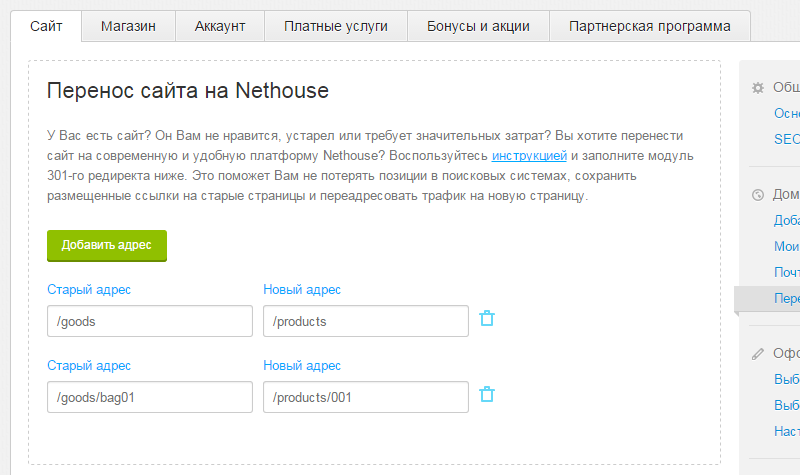Click the gear icon in the sidebar
The image size is (800, 475).
pos(758,88)
